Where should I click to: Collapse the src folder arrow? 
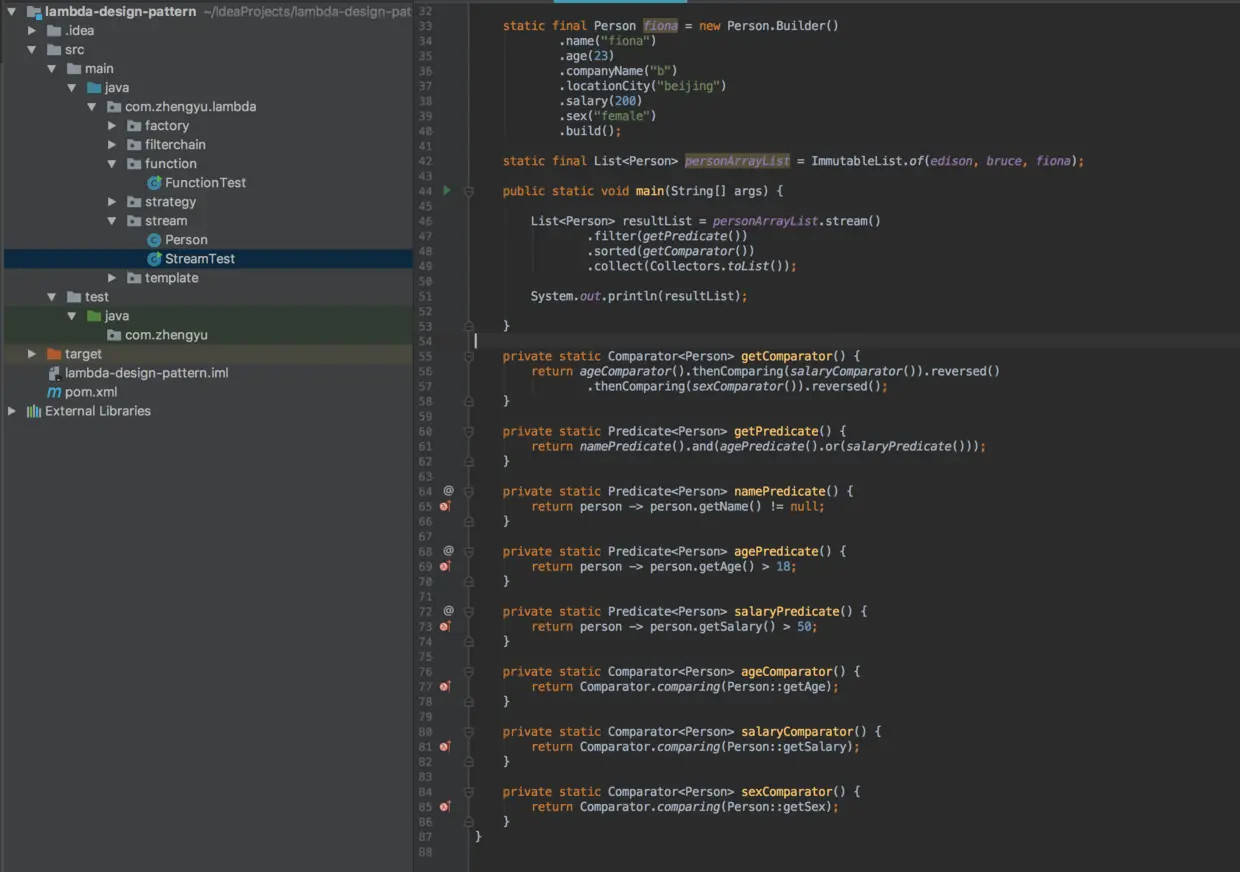(x=32, y=50)
